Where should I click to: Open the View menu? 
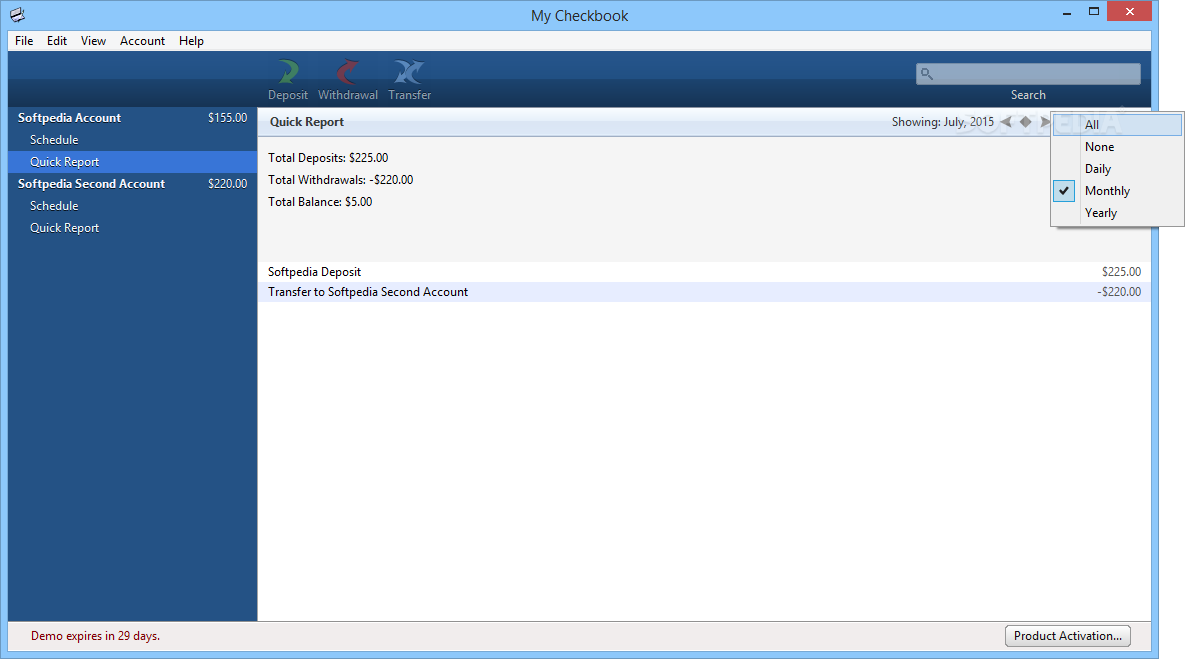pos(94,41)
